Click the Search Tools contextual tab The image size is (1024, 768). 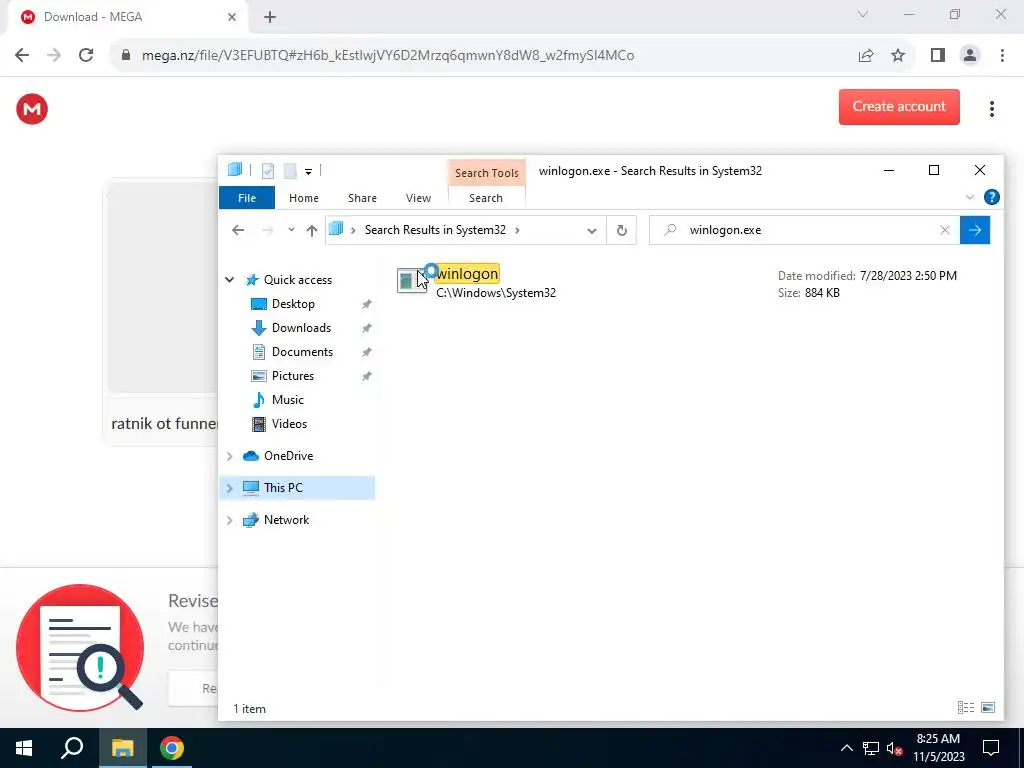click(487, 172)
